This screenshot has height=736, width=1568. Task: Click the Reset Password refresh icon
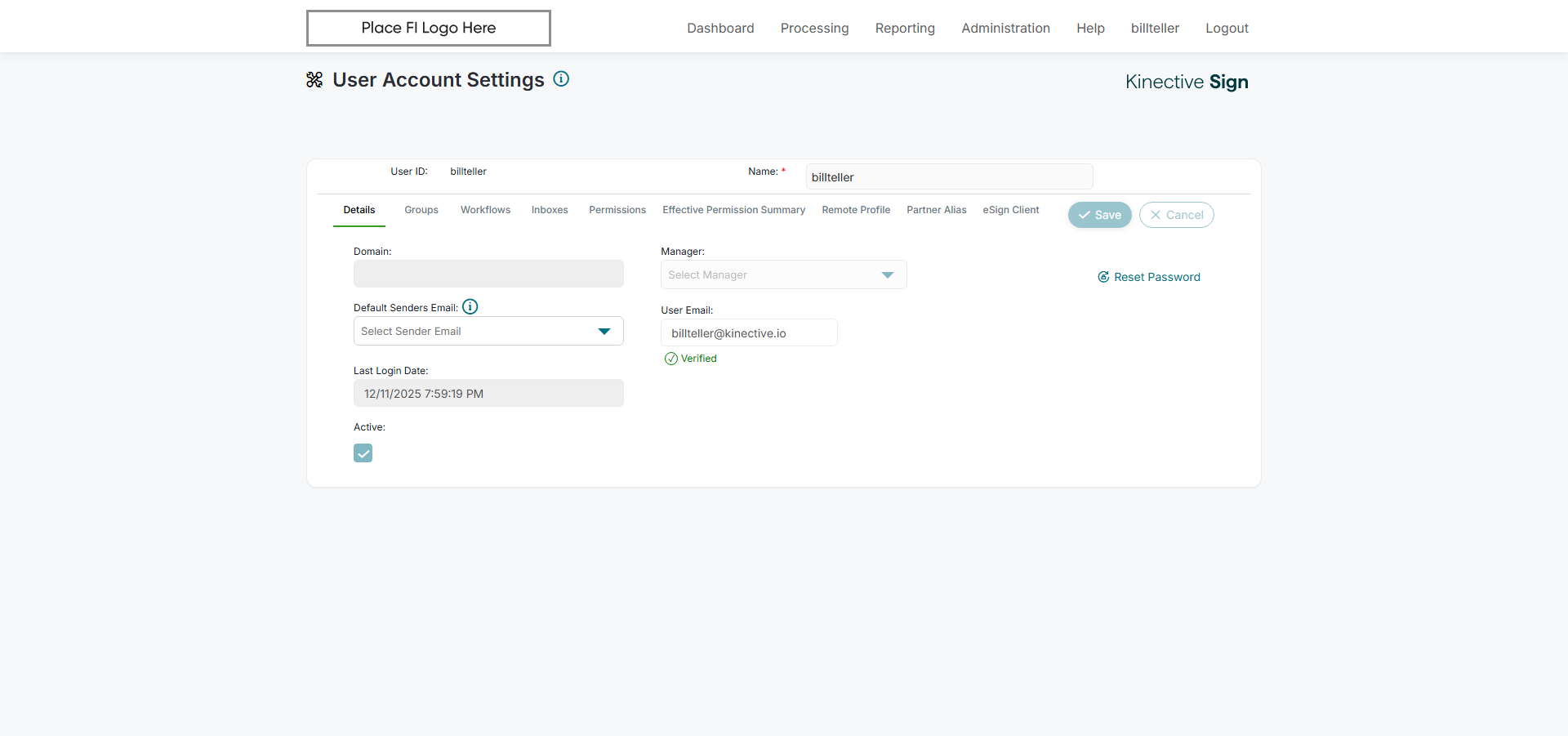1103,277
